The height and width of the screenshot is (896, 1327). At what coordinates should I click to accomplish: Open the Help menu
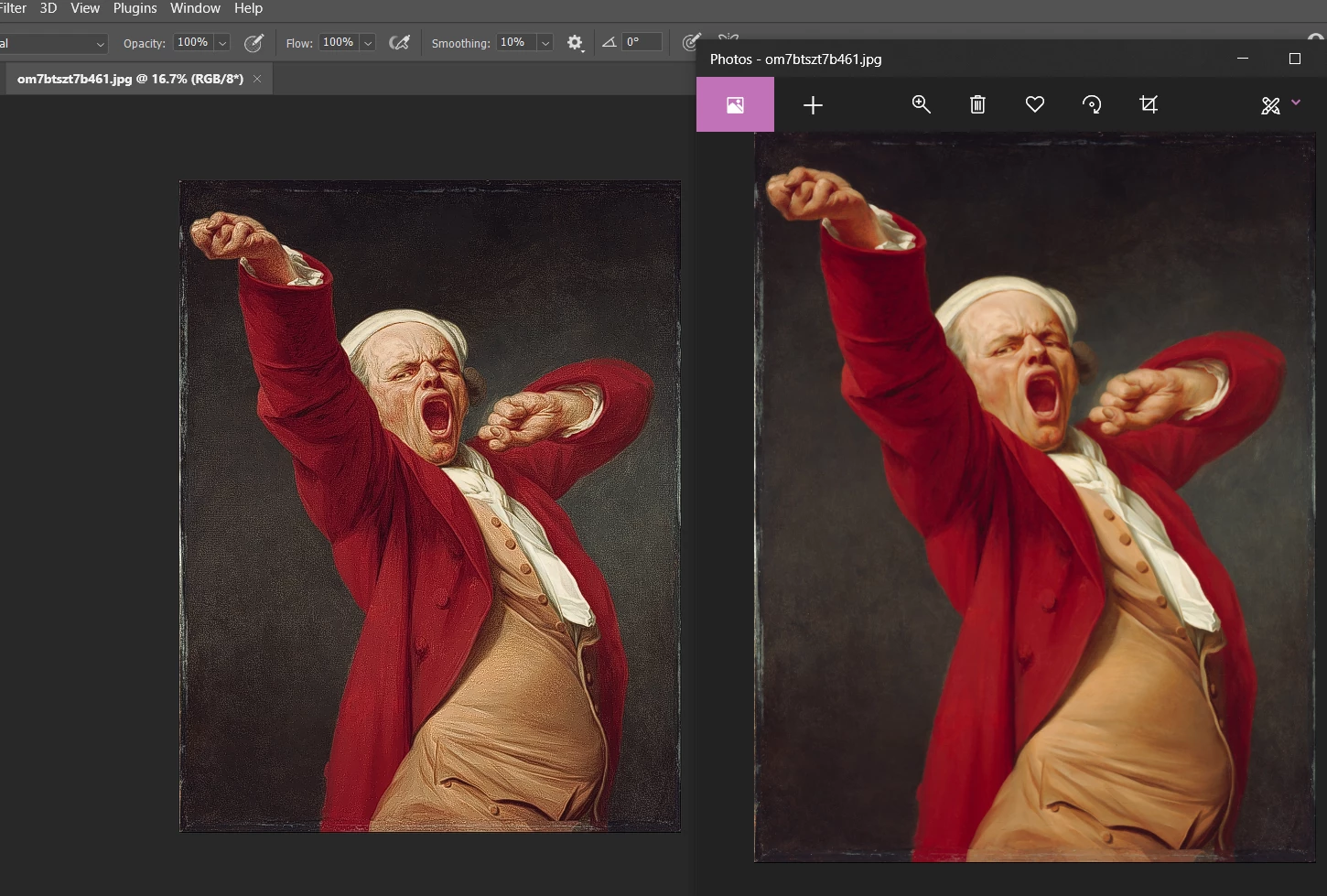(x=248, y=8)
